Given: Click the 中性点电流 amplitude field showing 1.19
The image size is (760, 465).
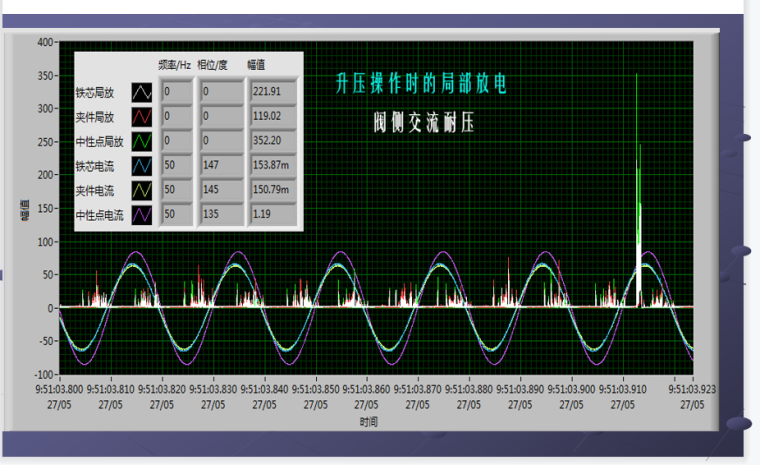Looking at the screenshot, I should pyautogui.click(x=268, y=213).
